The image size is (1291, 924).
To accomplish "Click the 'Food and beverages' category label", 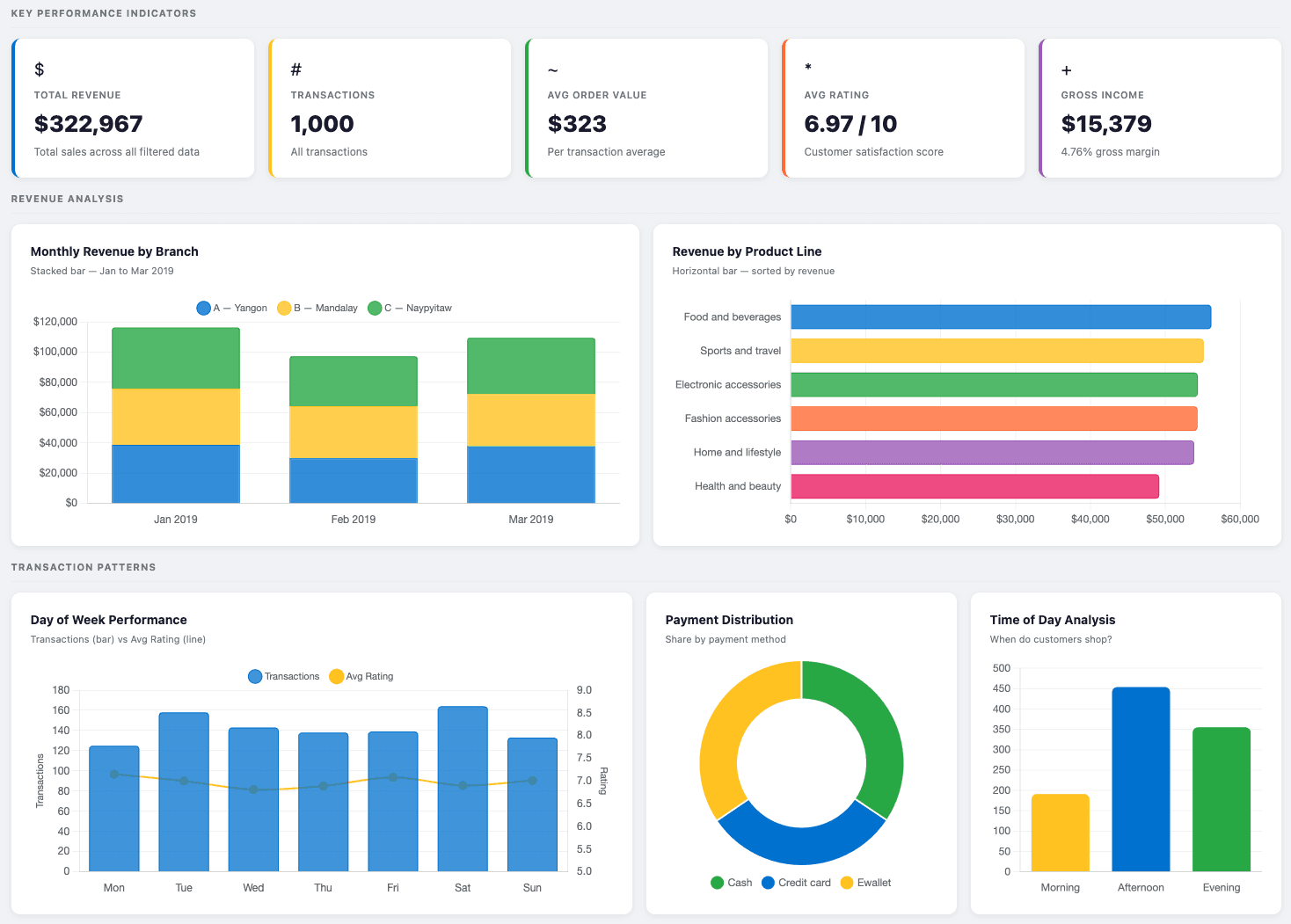I will (x=731, y=316).
